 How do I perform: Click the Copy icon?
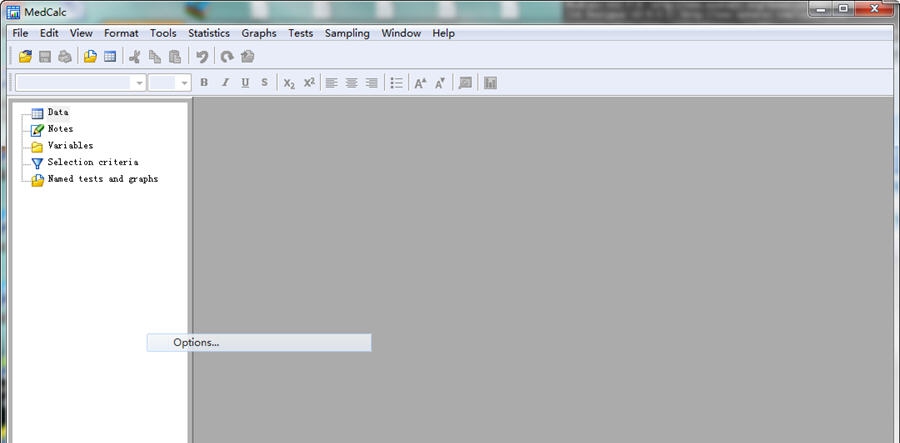155,56
